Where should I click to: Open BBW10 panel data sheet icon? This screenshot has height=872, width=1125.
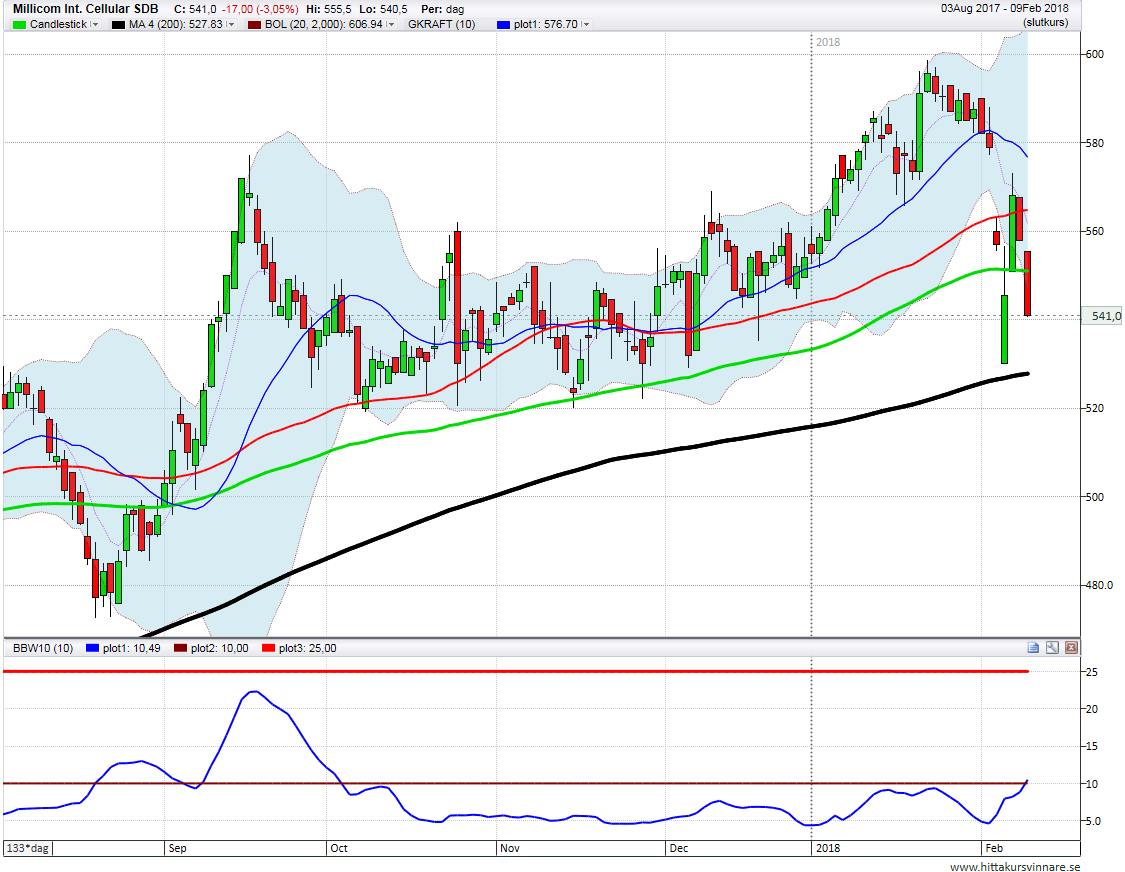(1033, 647)
